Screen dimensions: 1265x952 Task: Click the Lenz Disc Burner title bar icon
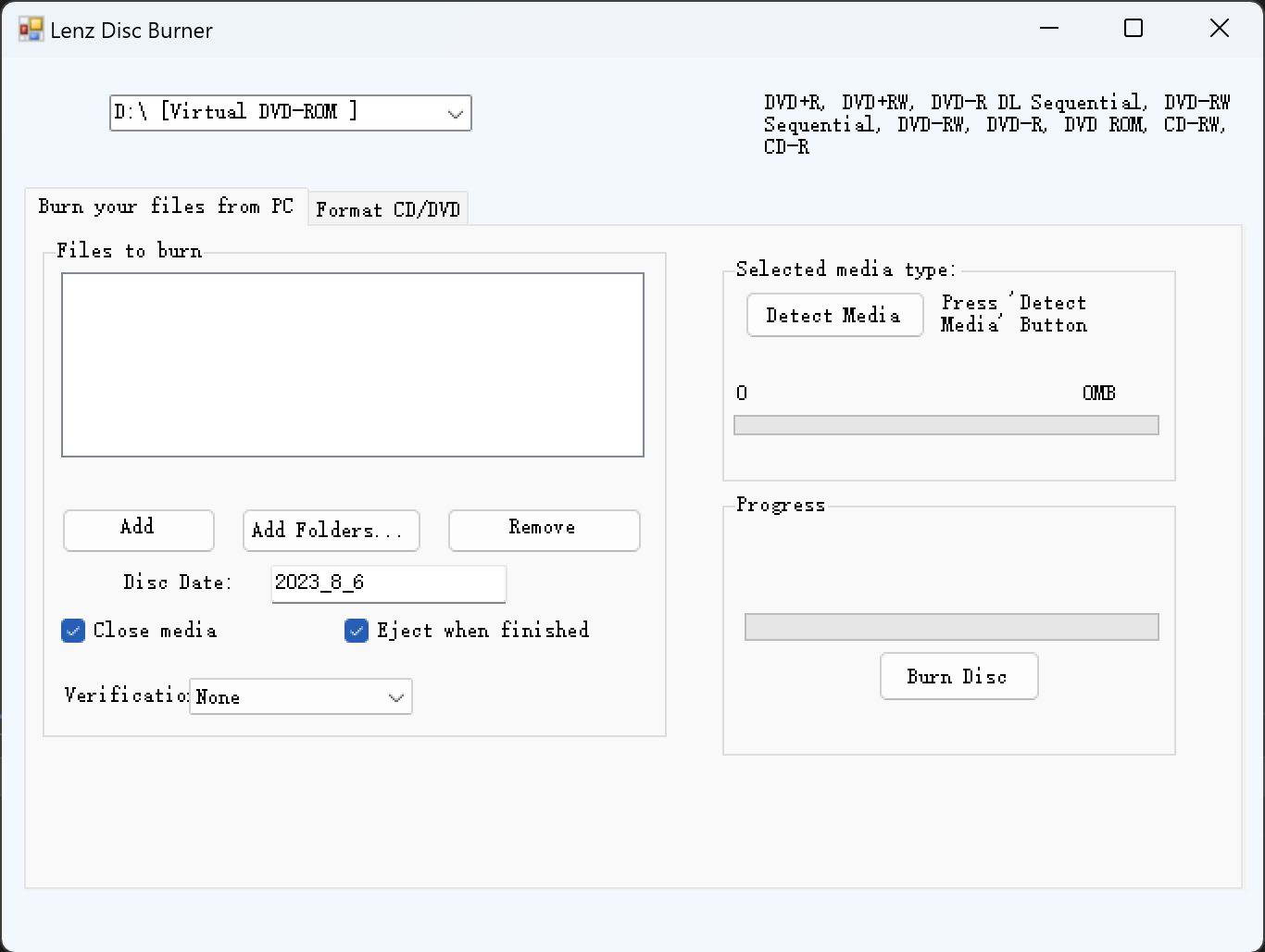[29, 28]
